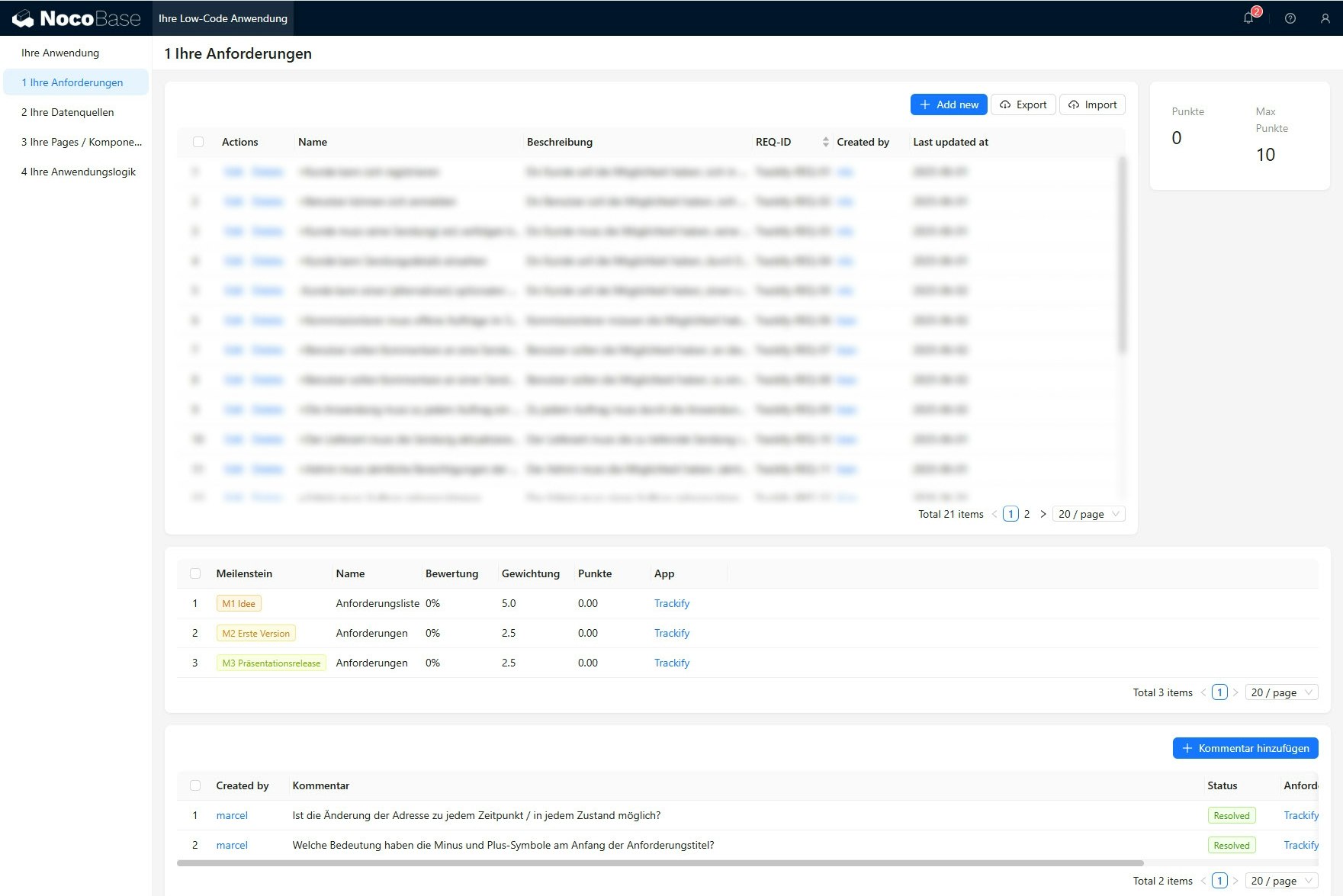1343x896 pixels.
Task: Open the 20 / page dropdown below the comments table
Action: coord(1281,881)
